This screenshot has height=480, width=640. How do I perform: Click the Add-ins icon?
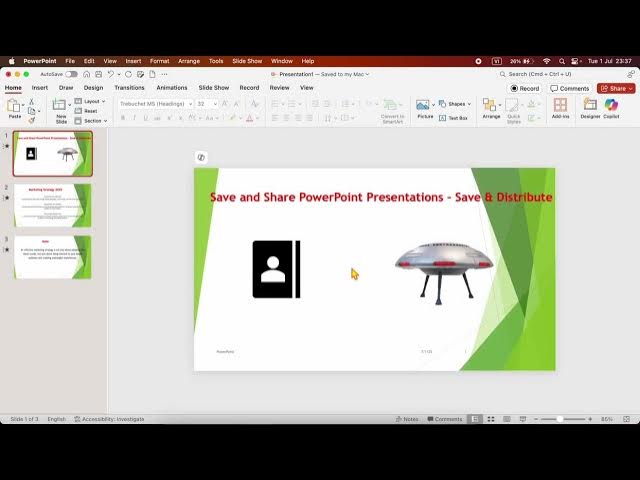pyautogui.click(x=560, y=106)
